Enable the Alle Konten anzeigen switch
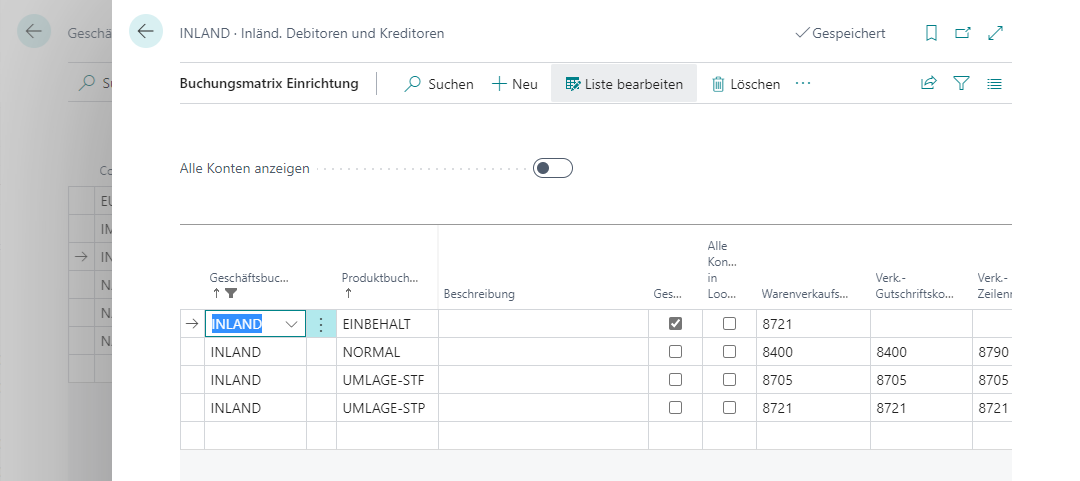This screenshot has height=481, width=1080. (553, 168)
